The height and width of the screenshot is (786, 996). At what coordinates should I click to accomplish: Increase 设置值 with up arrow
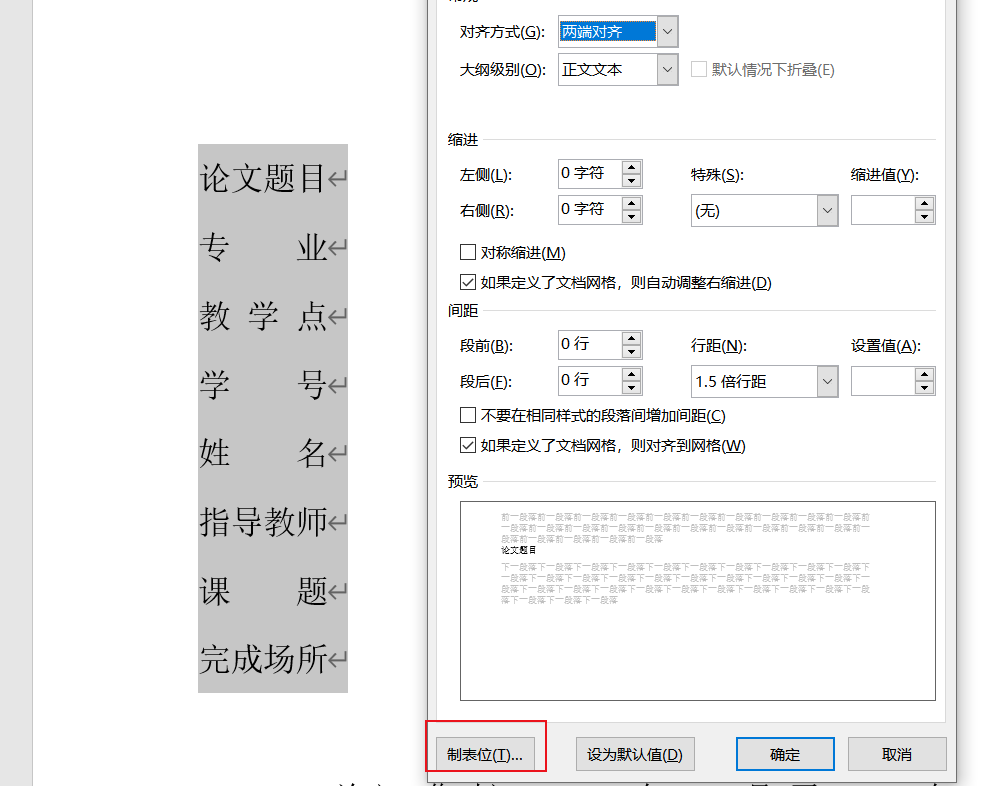click(924, 375)
